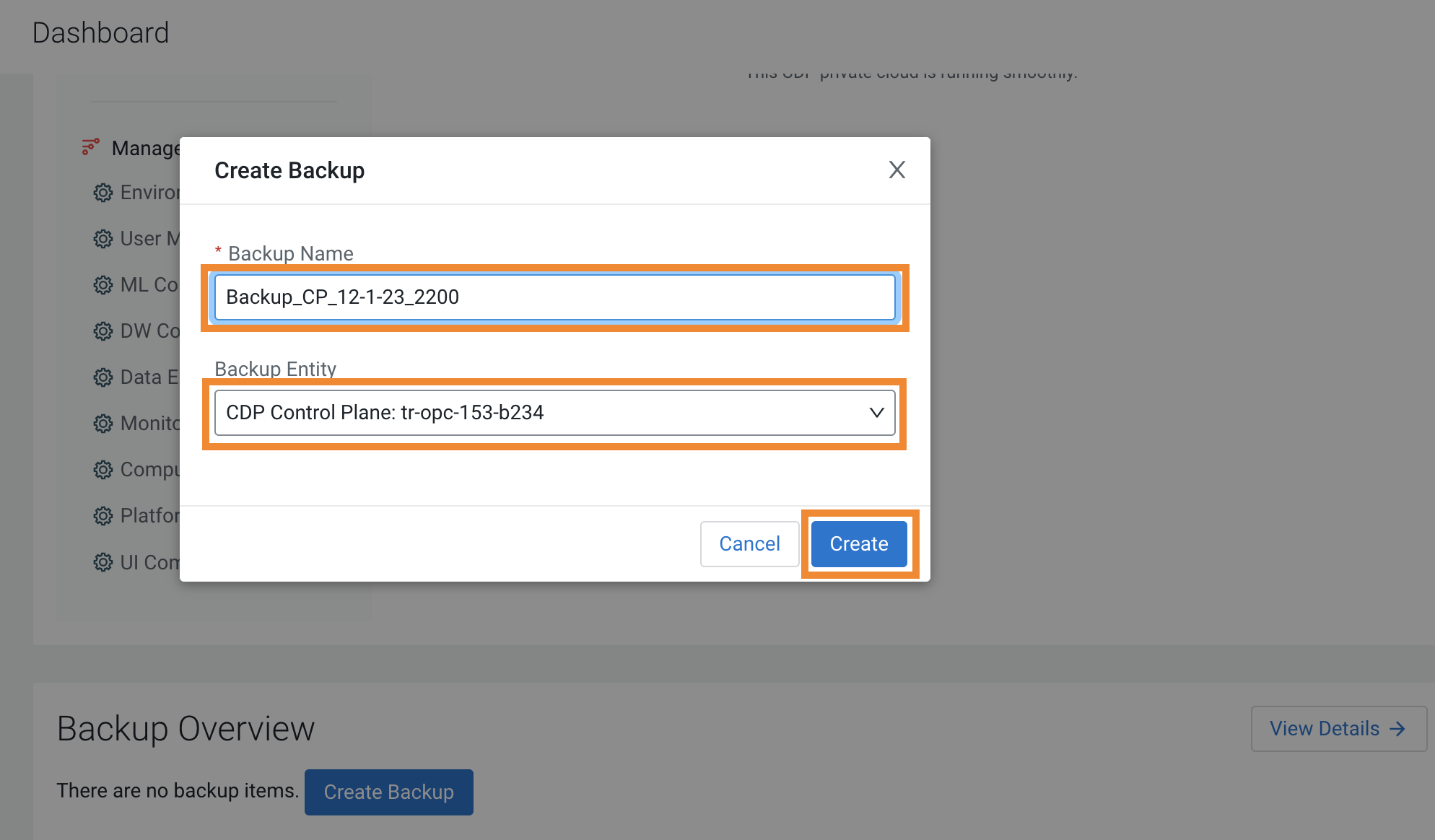Click the arrow icon next to View Details
The image size is (1435, 840).
(x=1397, y=728)
